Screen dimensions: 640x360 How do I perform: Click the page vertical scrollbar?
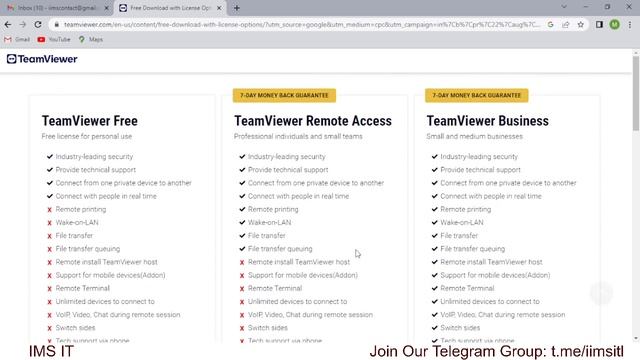coord(636,94)
